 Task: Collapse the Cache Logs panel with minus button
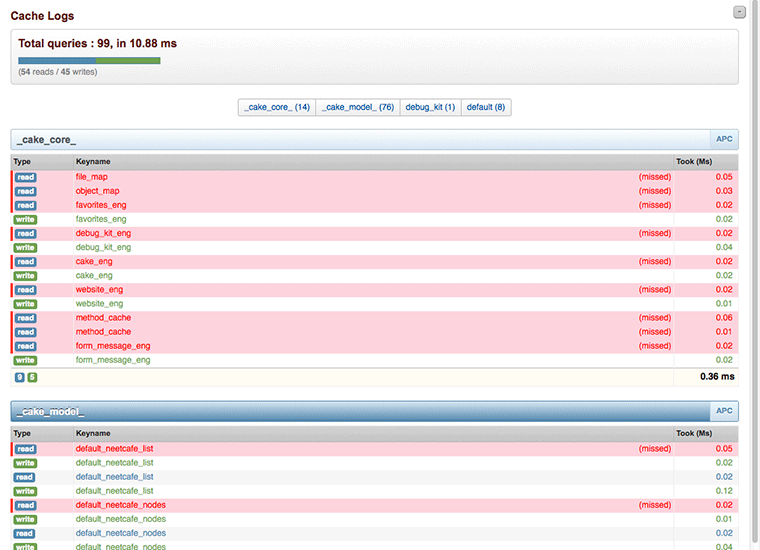click(739, 12)
